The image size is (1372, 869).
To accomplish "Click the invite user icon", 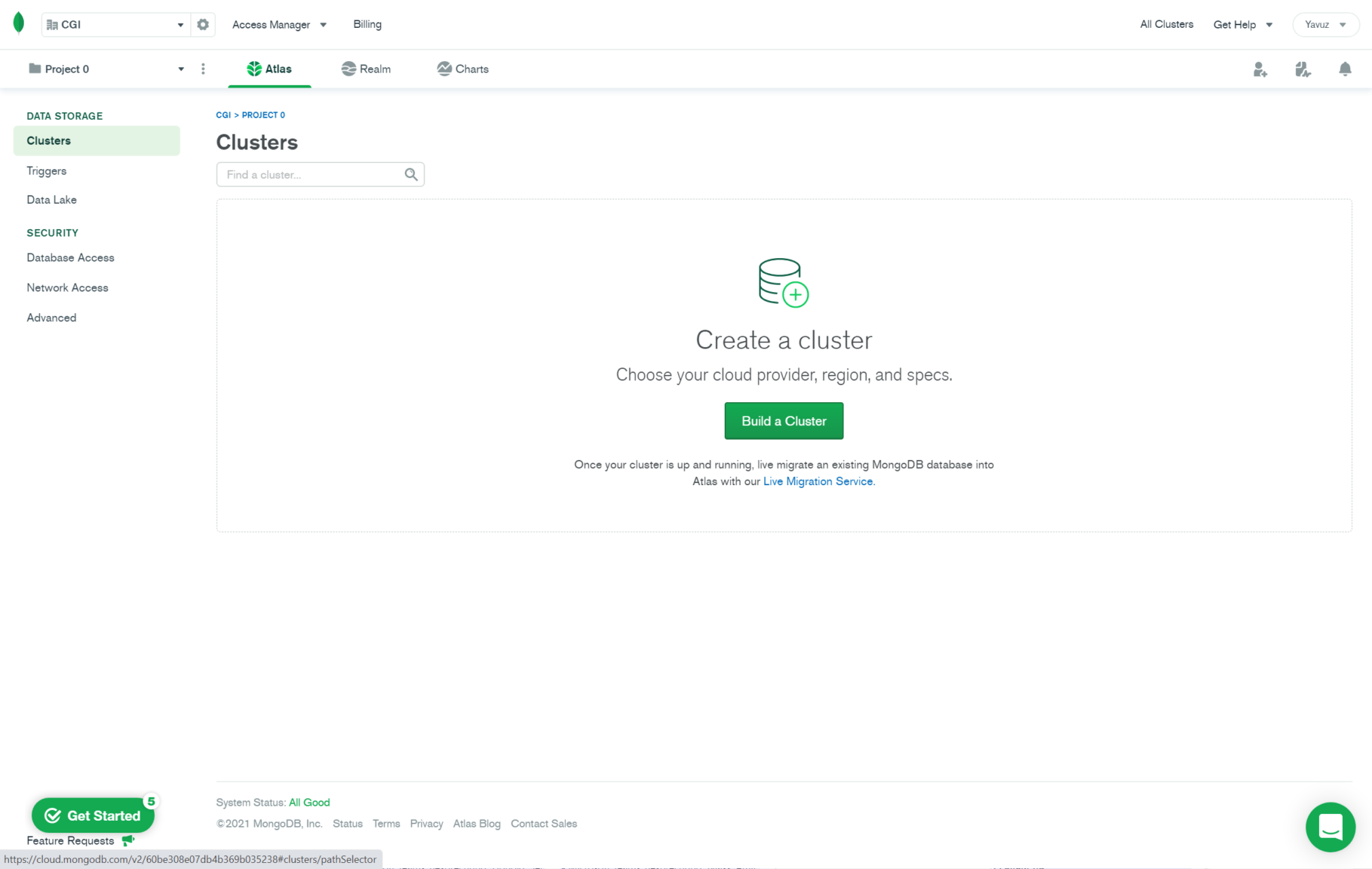I will tap(1260, 69).
